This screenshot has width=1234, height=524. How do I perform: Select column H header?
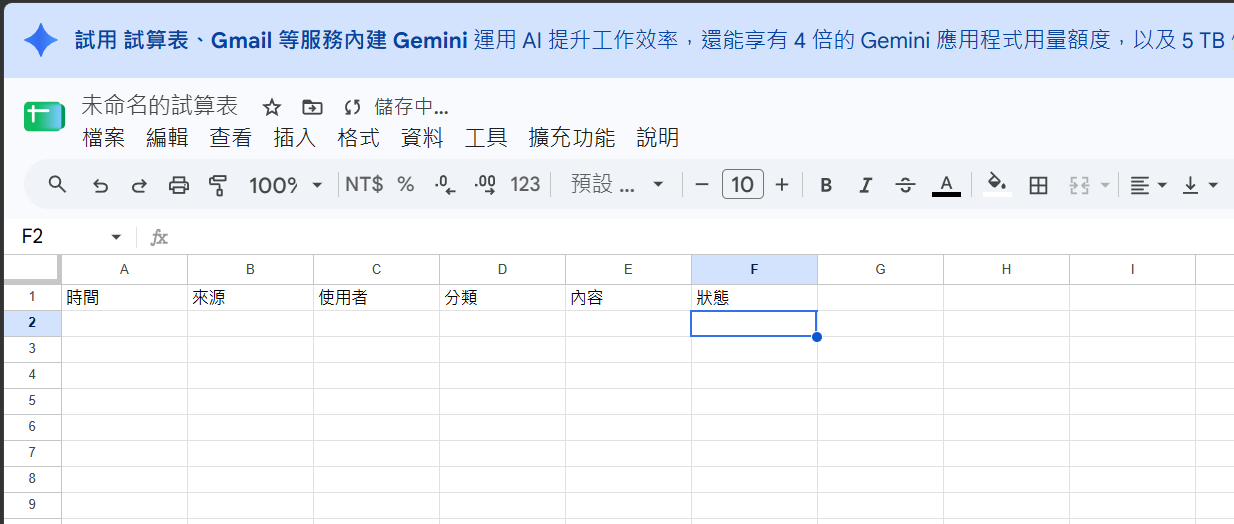click(x=1006, y=269)
